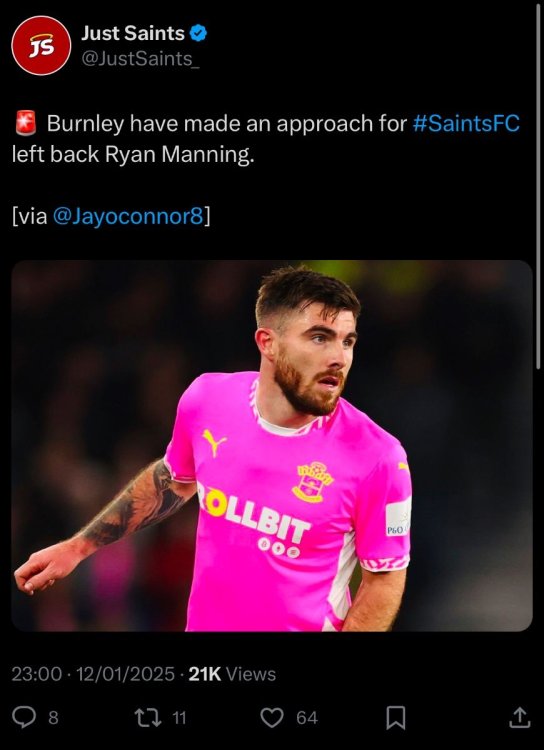Image resolution: width=544 pixels, height=750 pixels.
Task: Click the Just Saints display name
Action: click(x=133, y=33)
